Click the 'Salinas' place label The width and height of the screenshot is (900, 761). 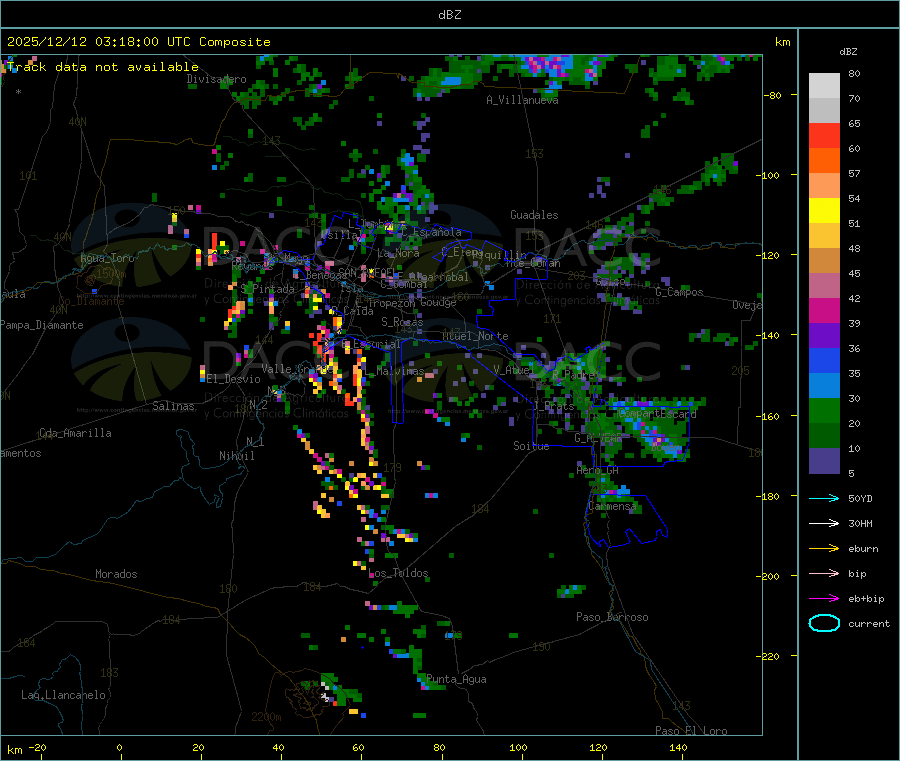click(x=173, y=406)
